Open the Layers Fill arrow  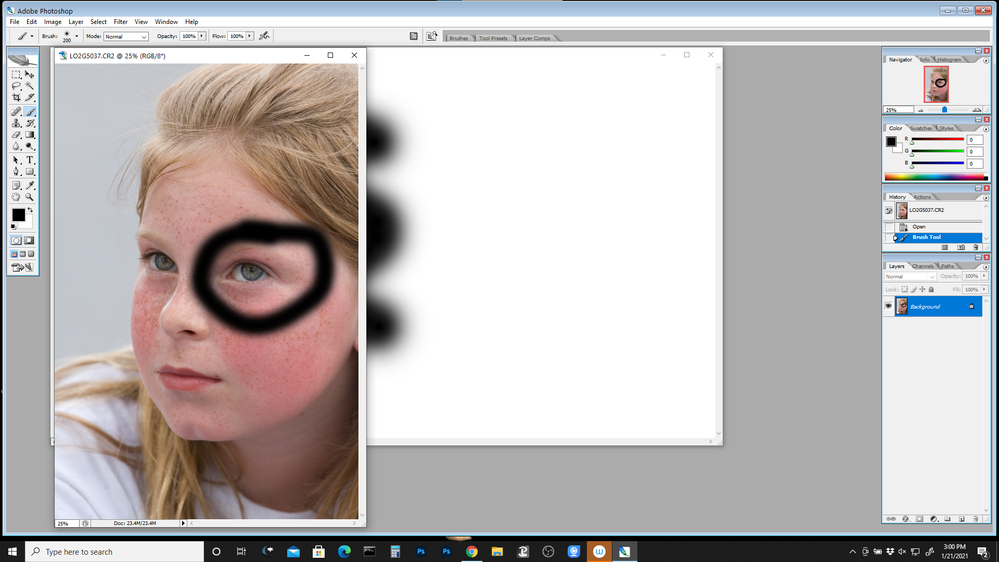point(984,289)
